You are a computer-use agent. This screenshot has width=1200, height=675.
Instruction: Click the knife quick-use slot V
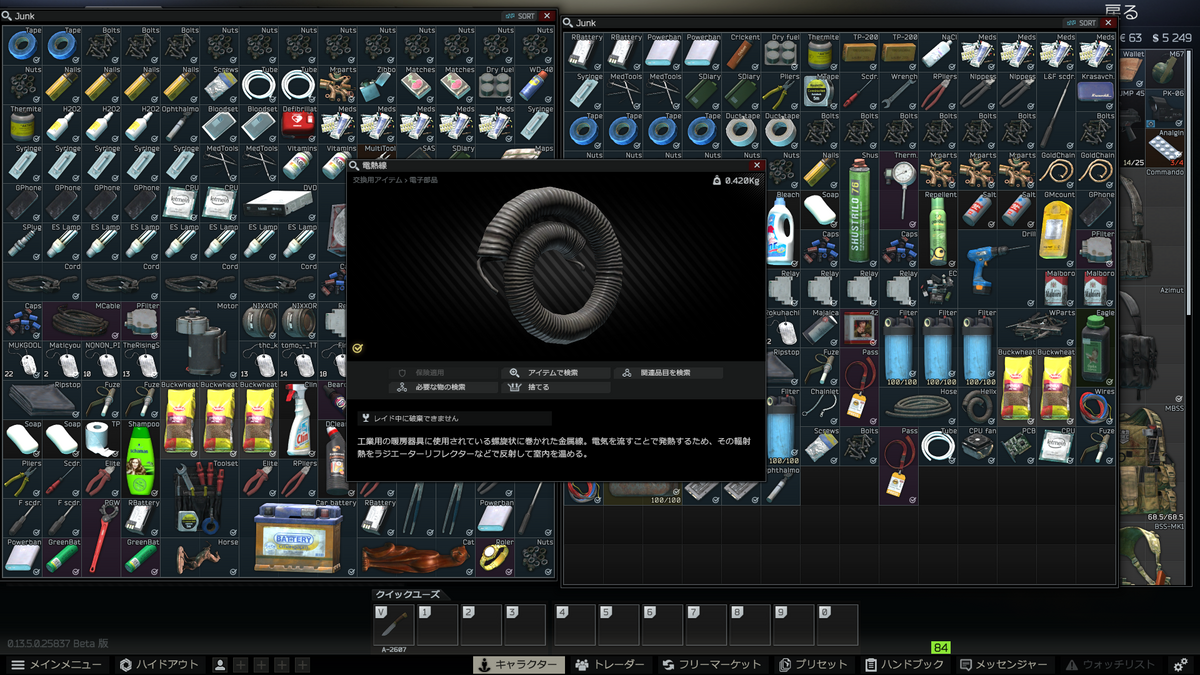click(394, 625)
